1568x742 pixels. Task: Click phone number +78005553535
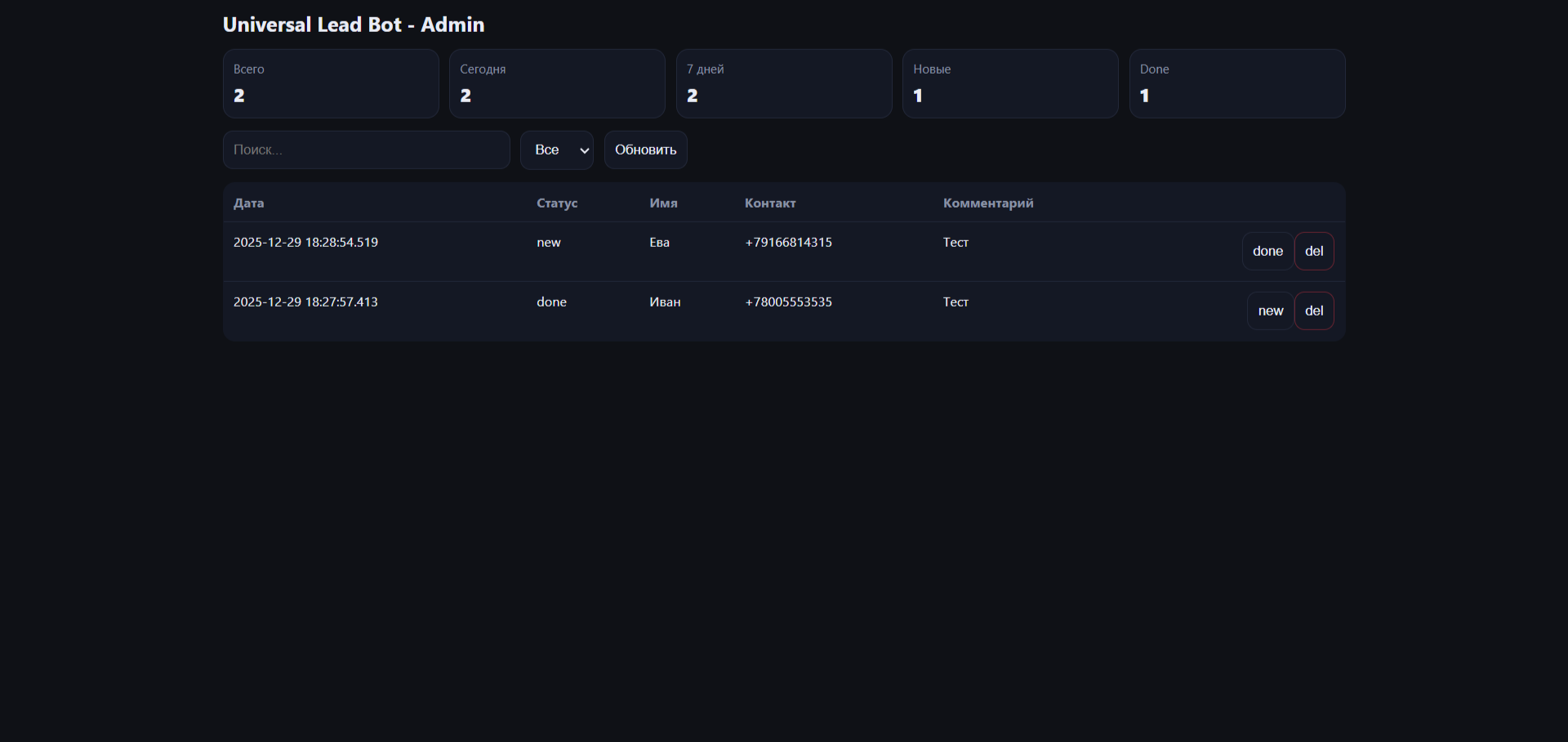coord(788,302)
